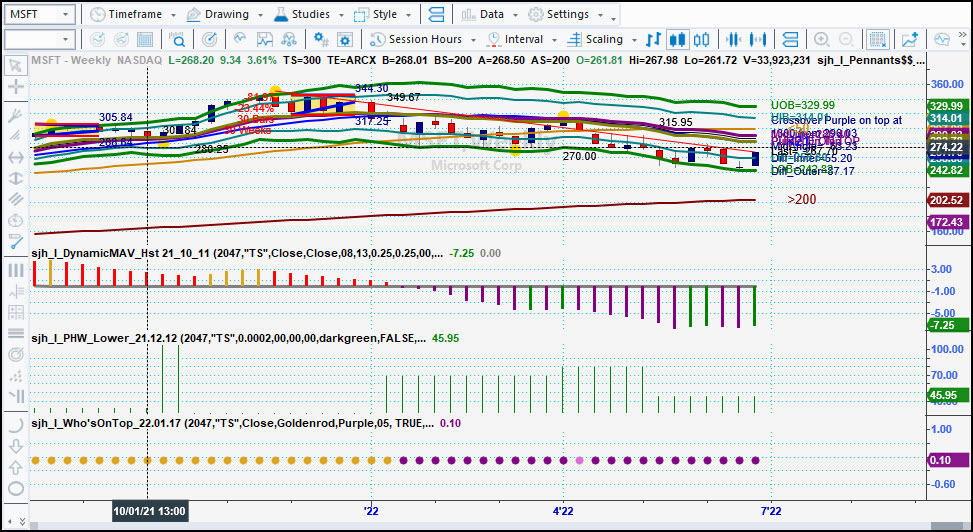The height and width of the screenshot is (532, 973).
Task: Click the 202.52 price axis label
Action: [947, 200]
